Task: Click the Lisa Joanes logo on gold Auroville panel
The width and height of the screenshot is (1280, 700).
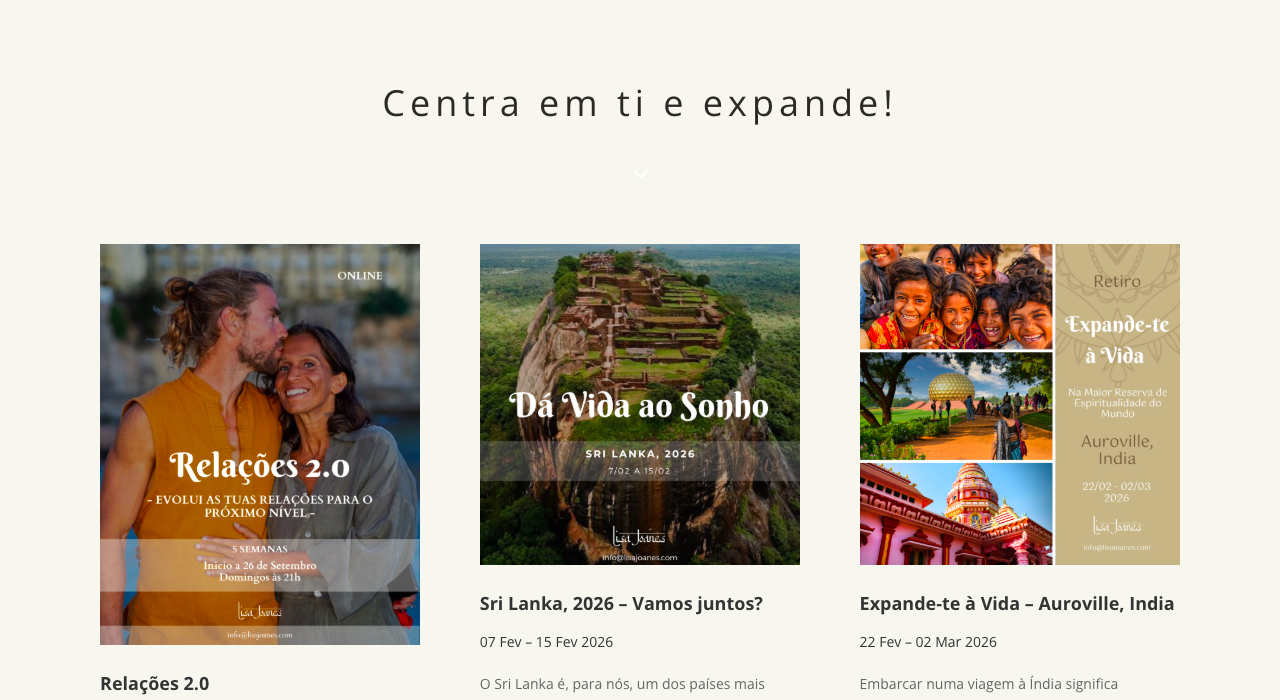Action: pos(1117,525)
